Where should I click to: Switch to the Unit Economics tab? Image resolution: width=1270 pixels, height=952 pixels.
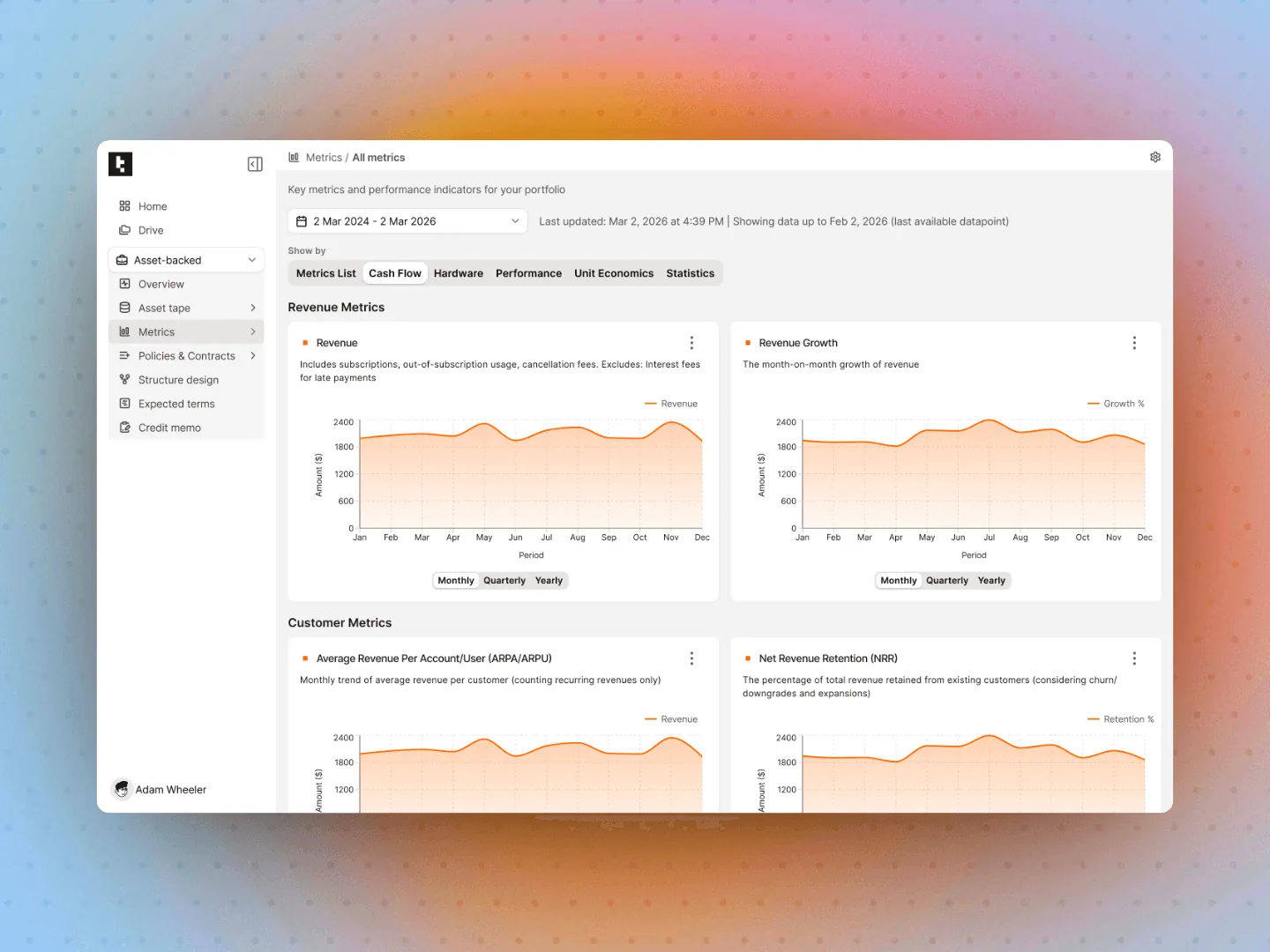[614, 273]
